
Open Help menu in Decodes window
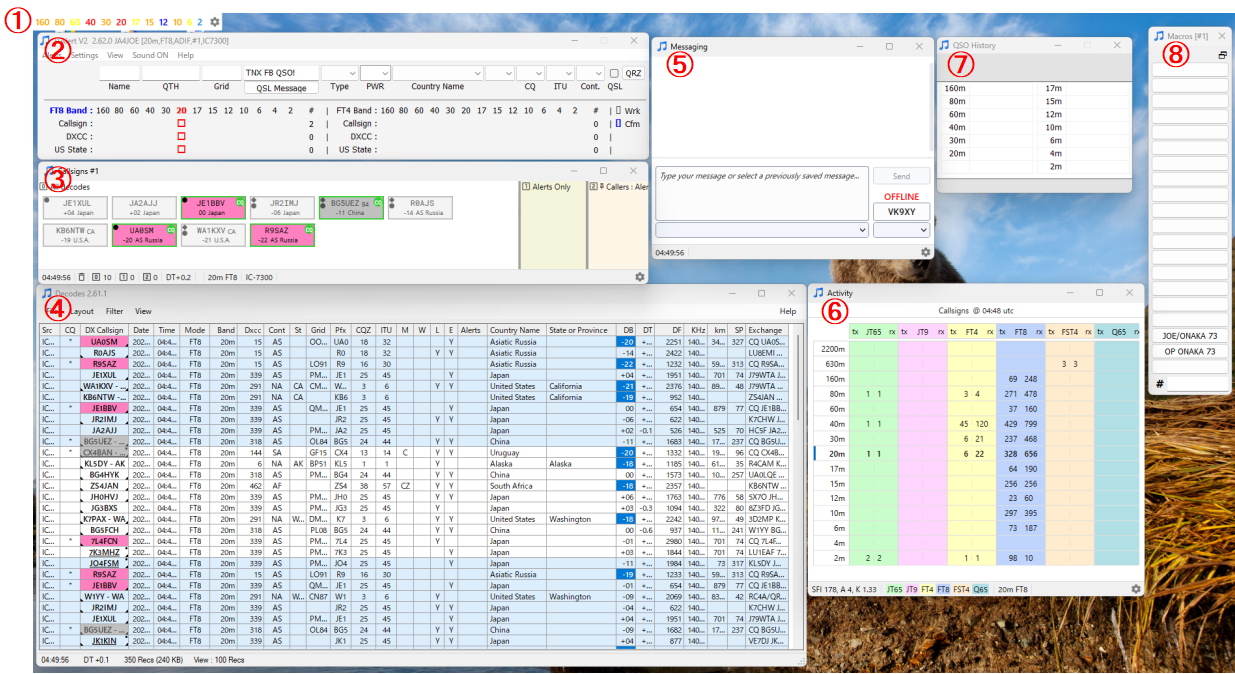(788, 311)
